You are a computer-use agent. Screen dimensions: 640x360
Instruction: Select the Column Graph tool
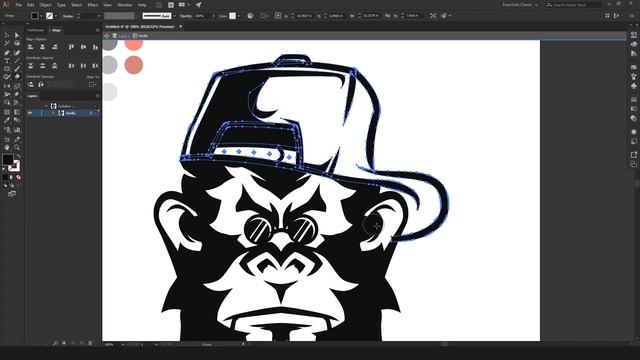17,130
